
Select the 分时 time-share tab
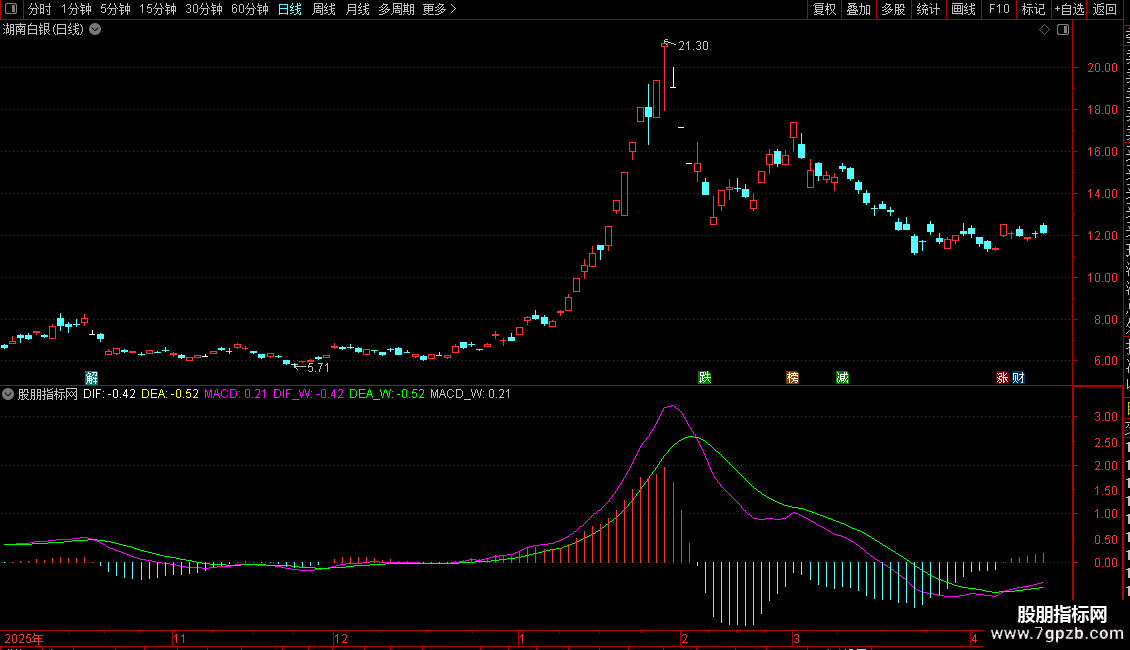[x=40, y=9]
